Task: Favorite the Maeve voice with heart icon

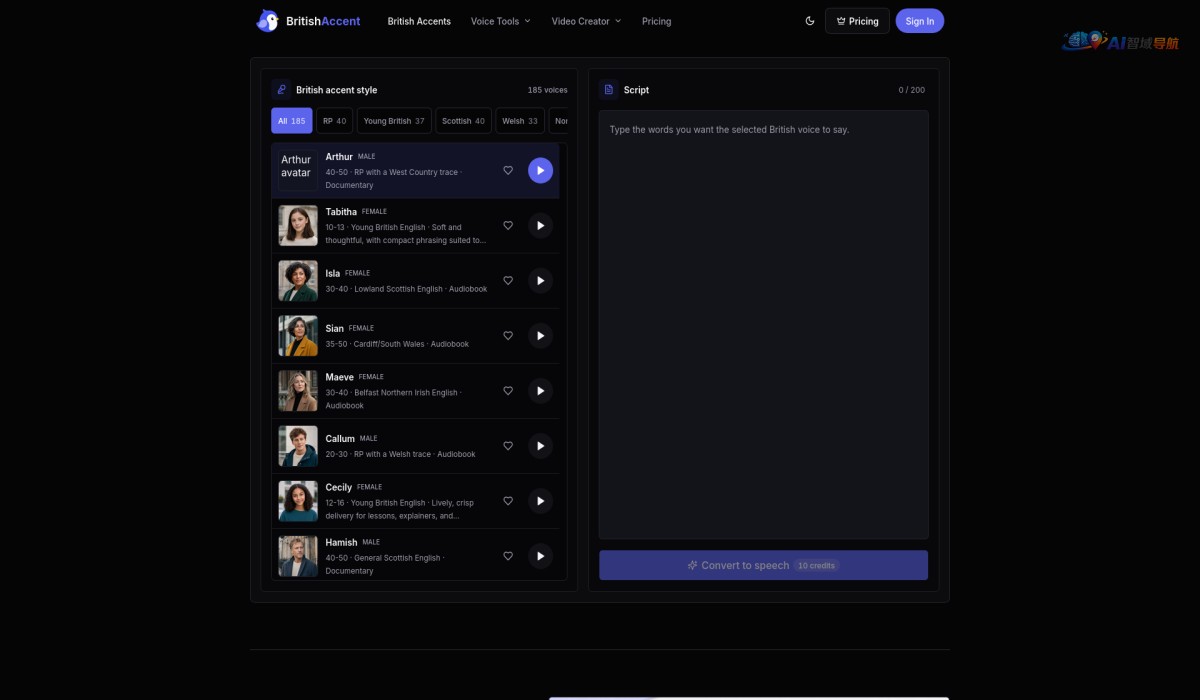Action: coord(508,391)
